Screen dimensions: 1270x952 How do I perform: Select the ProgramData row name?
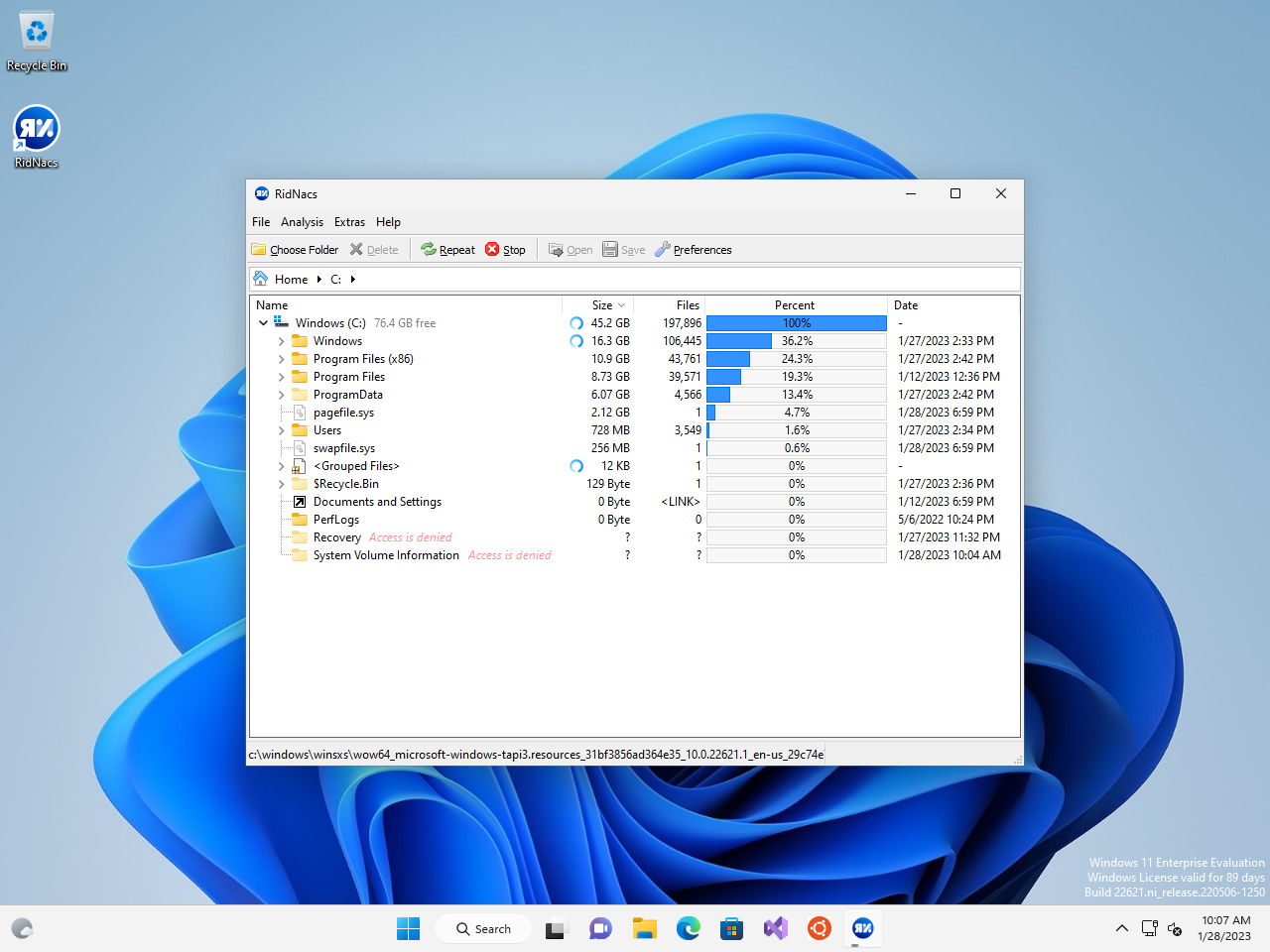(x=348, y=395)
